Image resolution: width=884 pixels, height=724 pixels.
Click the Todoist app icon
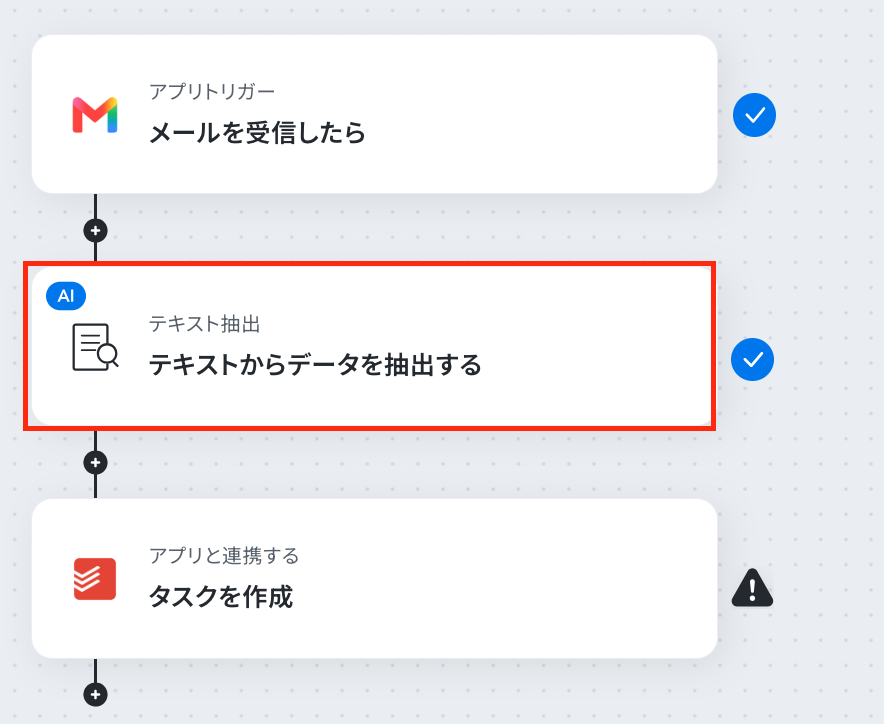tap(95, 579)
